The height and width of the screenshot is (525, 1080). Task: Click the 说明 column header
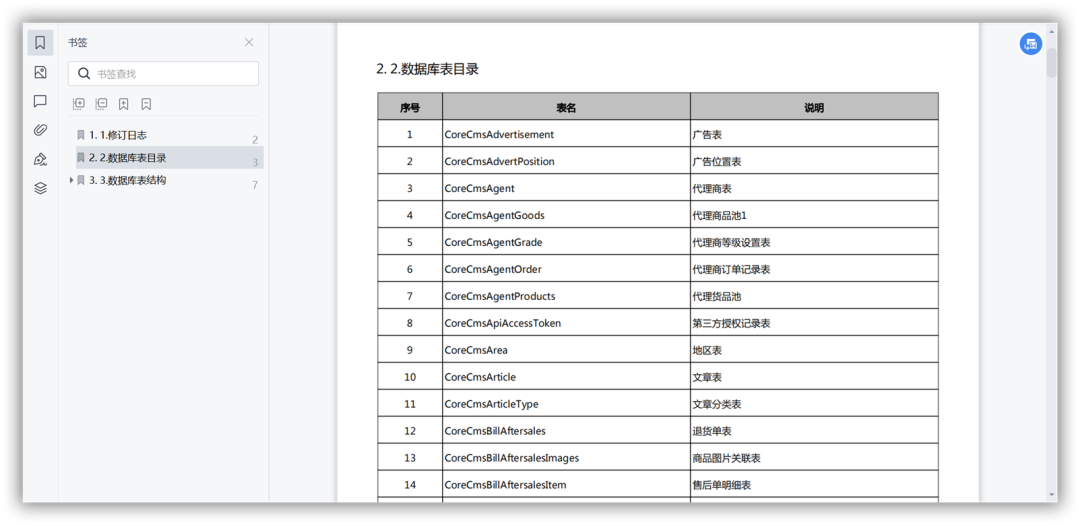(x=814, y=107)
